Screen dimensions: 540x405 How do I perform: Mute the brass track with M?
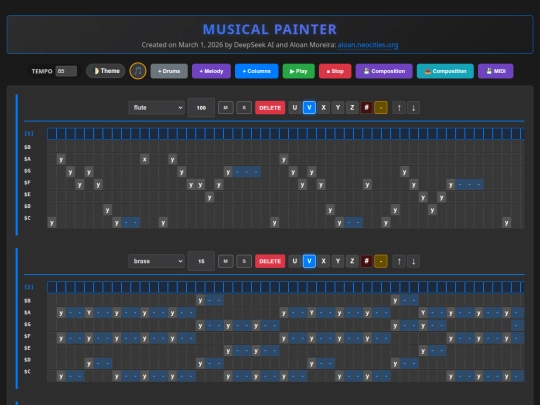pos(226,261)
